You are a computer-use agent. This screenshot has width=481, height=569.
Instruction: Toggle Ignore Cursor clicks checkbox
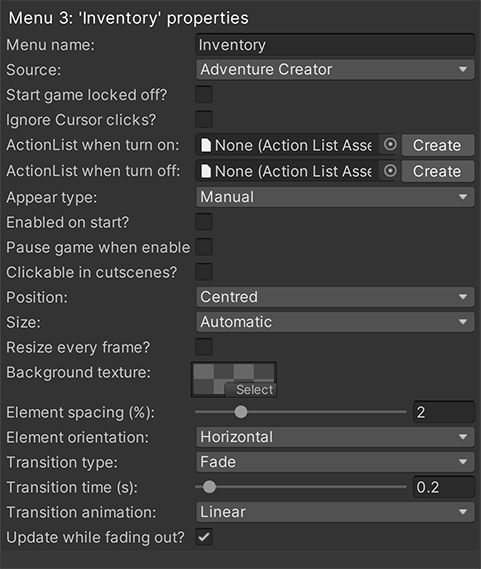tap(204, 119)
